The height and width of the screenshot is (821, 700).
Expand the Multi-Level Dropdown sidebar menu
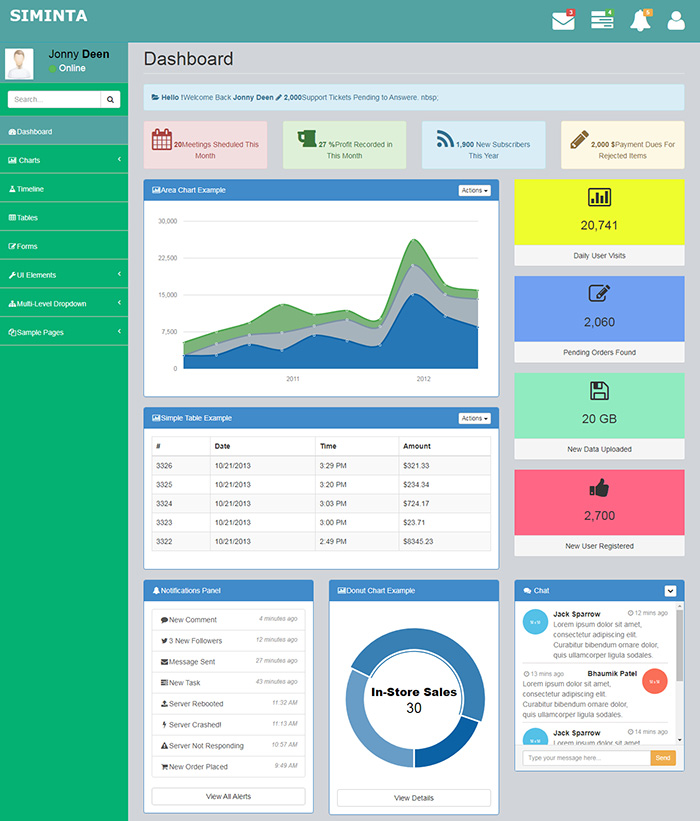point(64,303)
